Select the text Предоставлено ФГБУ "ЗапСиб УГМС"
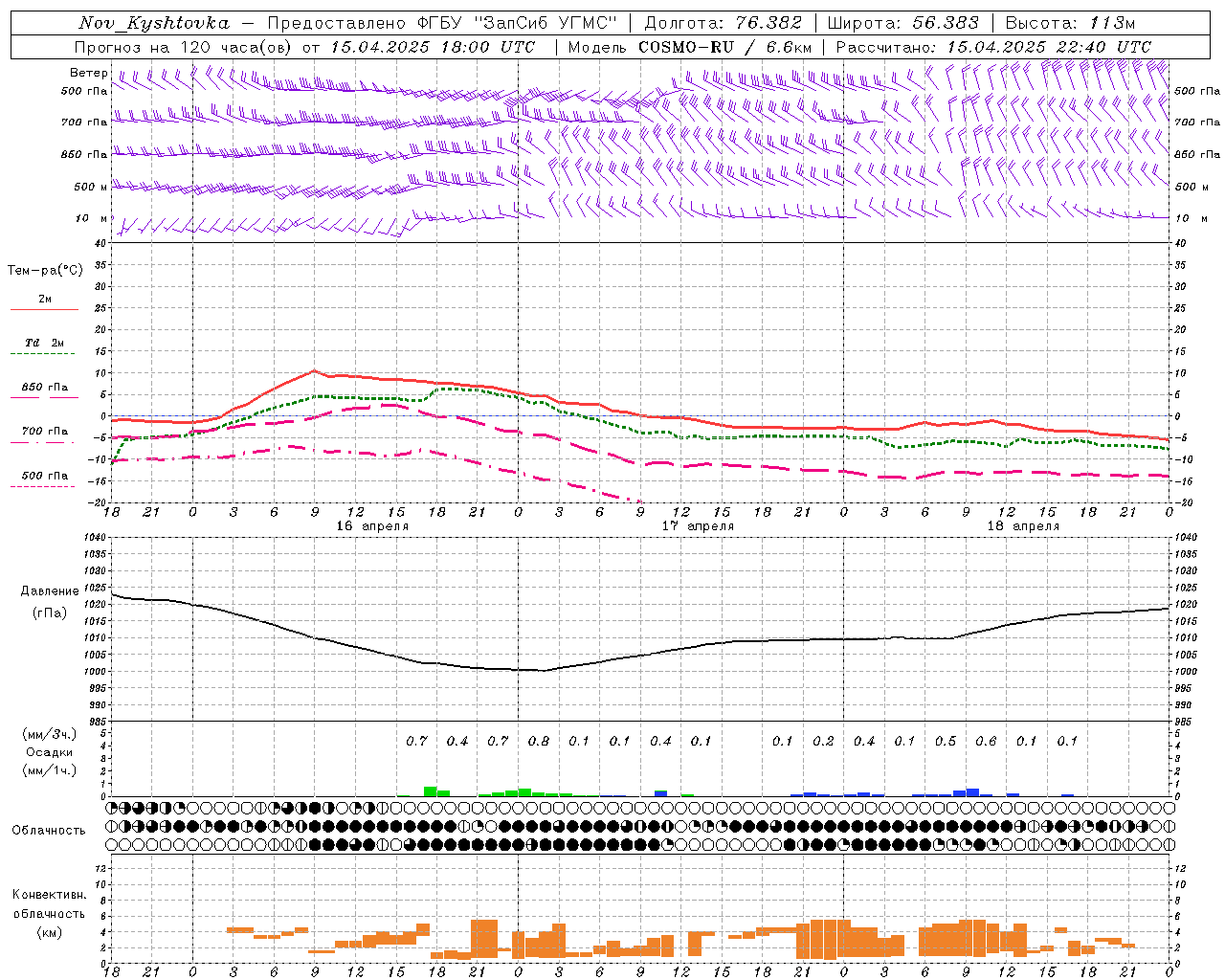1225x980 pixels. click(443, 23)
